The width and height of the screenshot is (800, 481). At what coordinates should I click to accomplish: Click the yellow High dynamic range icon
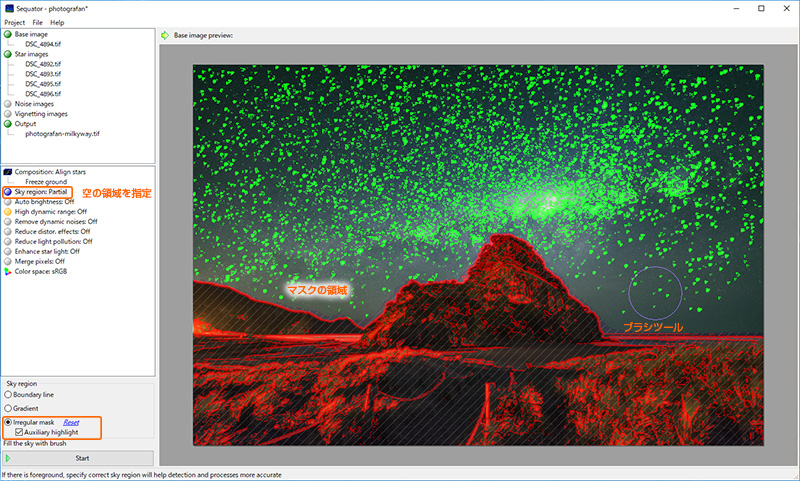pos(8,212)
